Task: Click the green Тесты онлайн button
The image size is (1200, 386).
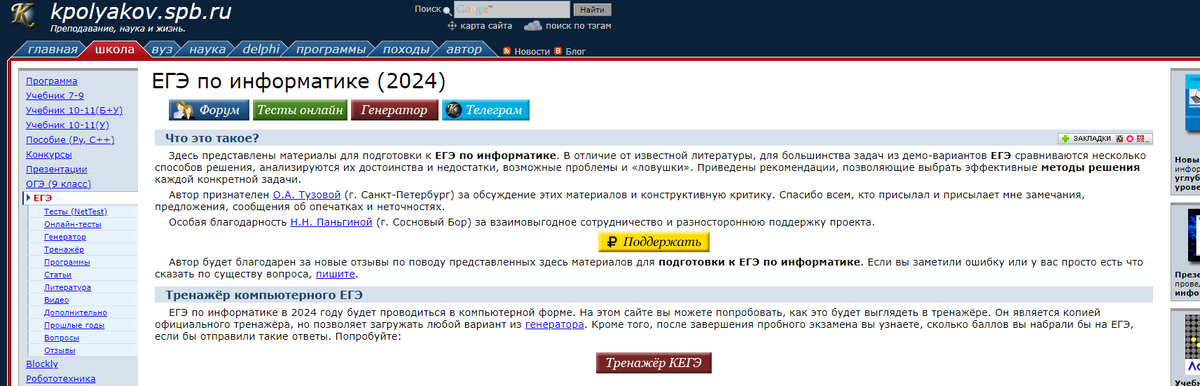Action: pyautogui.click(x=301, y=110)
